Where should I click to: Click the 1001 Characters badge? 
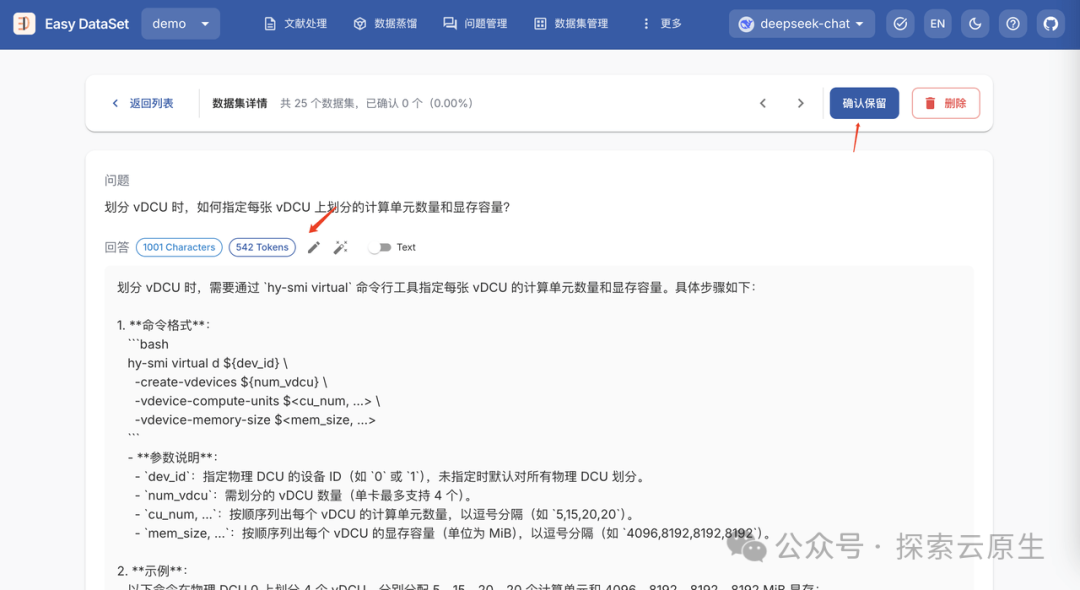click(x=178, y=247)
